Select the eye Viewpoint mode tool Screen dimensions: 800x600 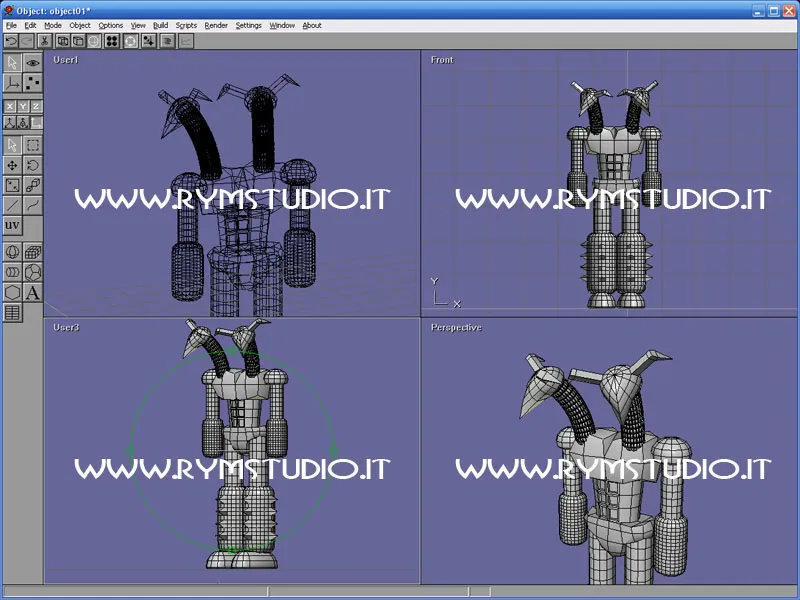33,63
